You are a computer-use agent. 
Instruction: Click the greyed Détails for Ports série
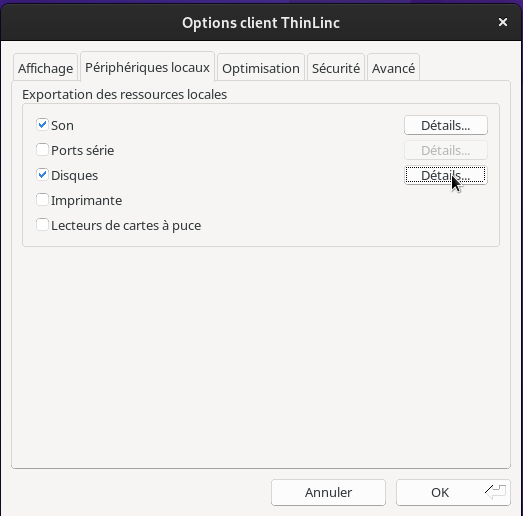pyautogui.click(x=446, y=150)
